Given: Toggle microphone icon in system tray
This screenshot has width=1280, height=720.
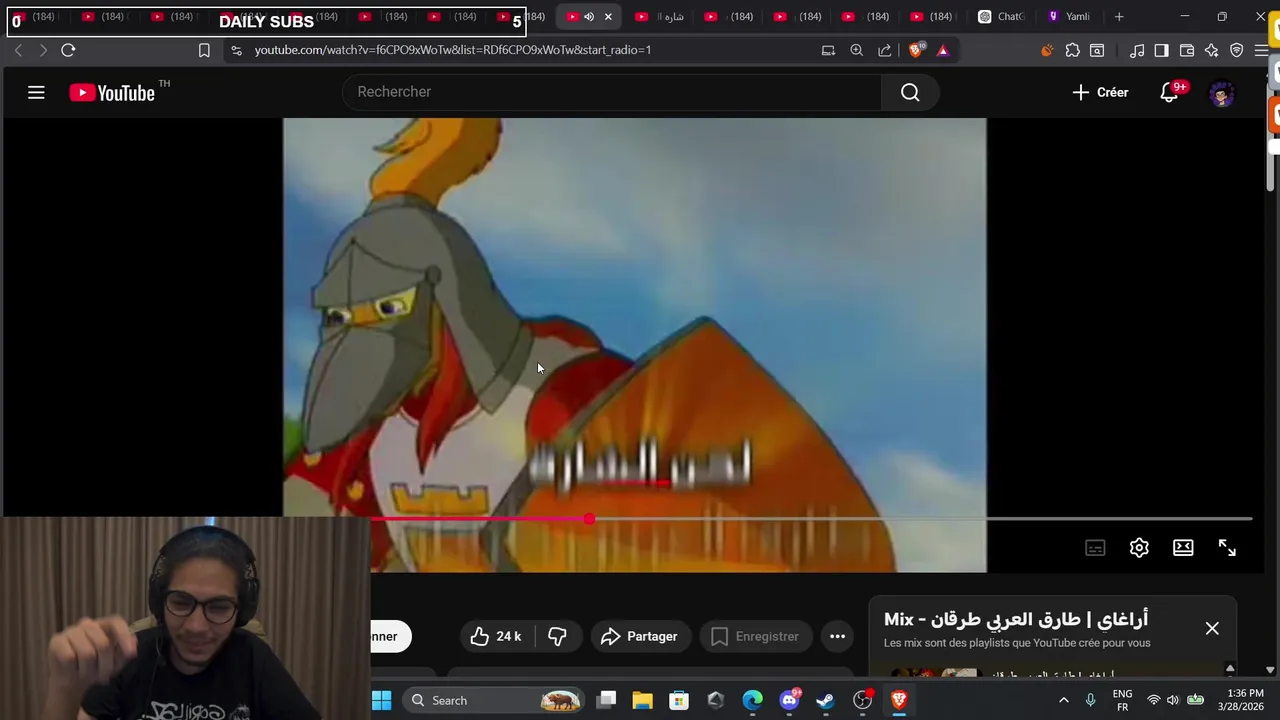Looking at the screenshot, I should (1090, 700).
